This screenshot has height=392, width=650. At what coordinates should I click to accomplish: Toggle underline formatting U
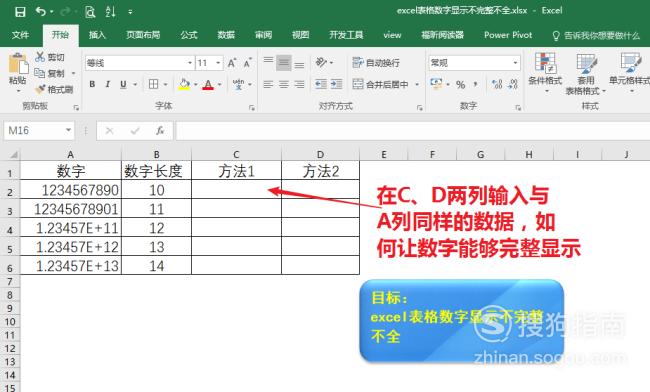pyautogui.click(x=123, y=85)
